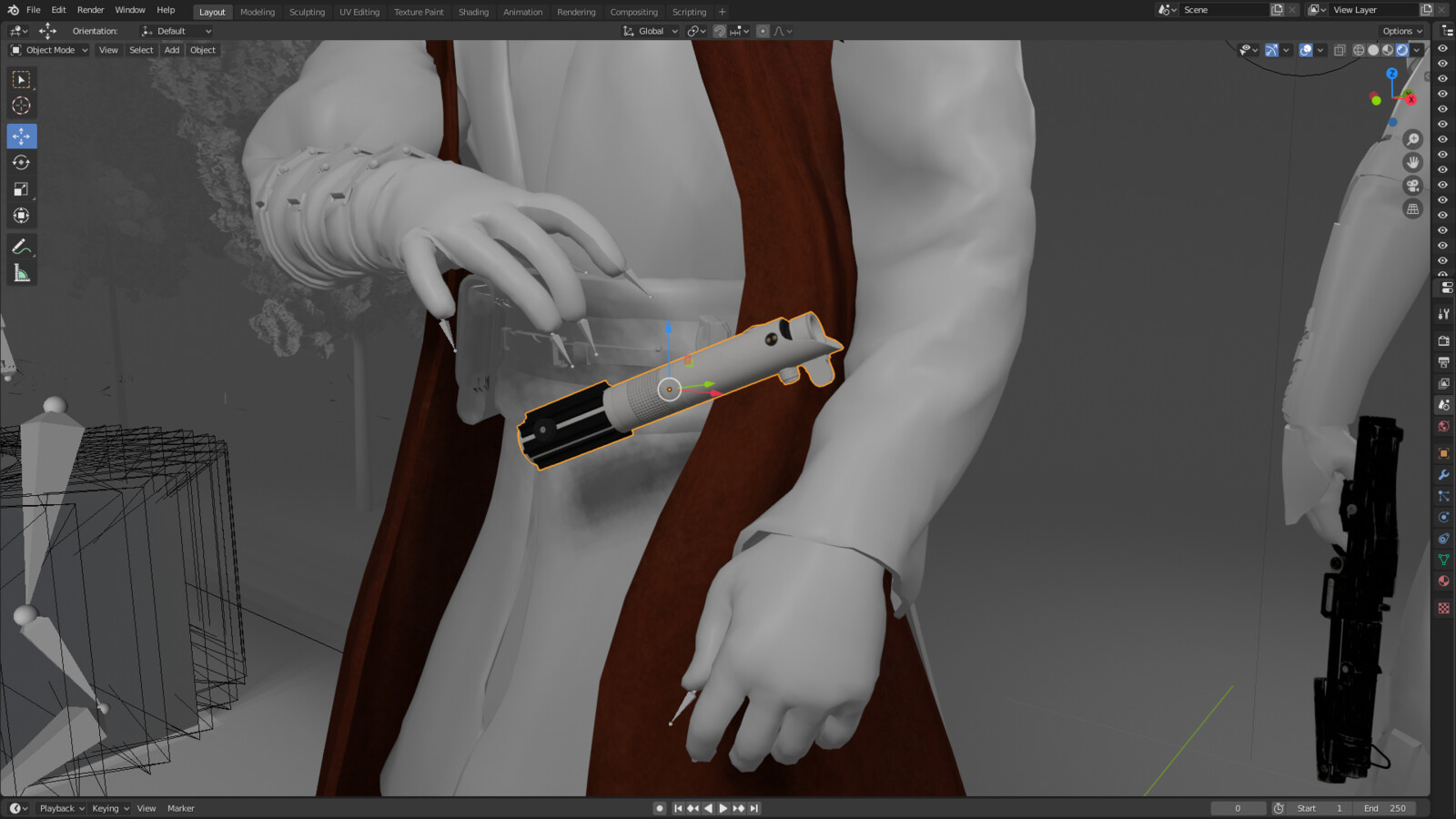
Task: Choose the Move tool in the toolbar
Action: [21, 136]
